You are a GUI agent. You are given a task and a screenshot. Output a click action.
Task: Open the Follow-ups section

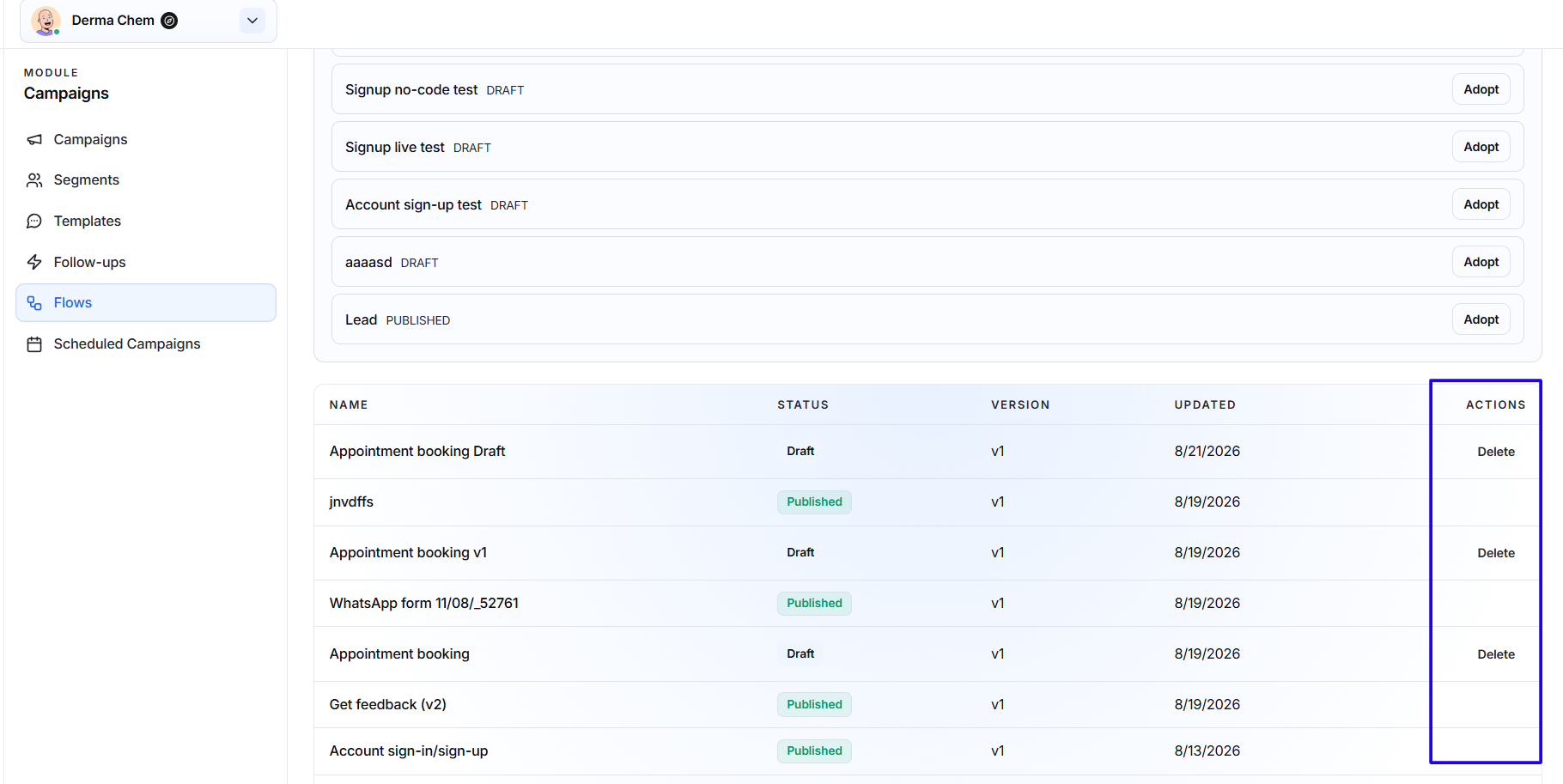click(146, 262)
